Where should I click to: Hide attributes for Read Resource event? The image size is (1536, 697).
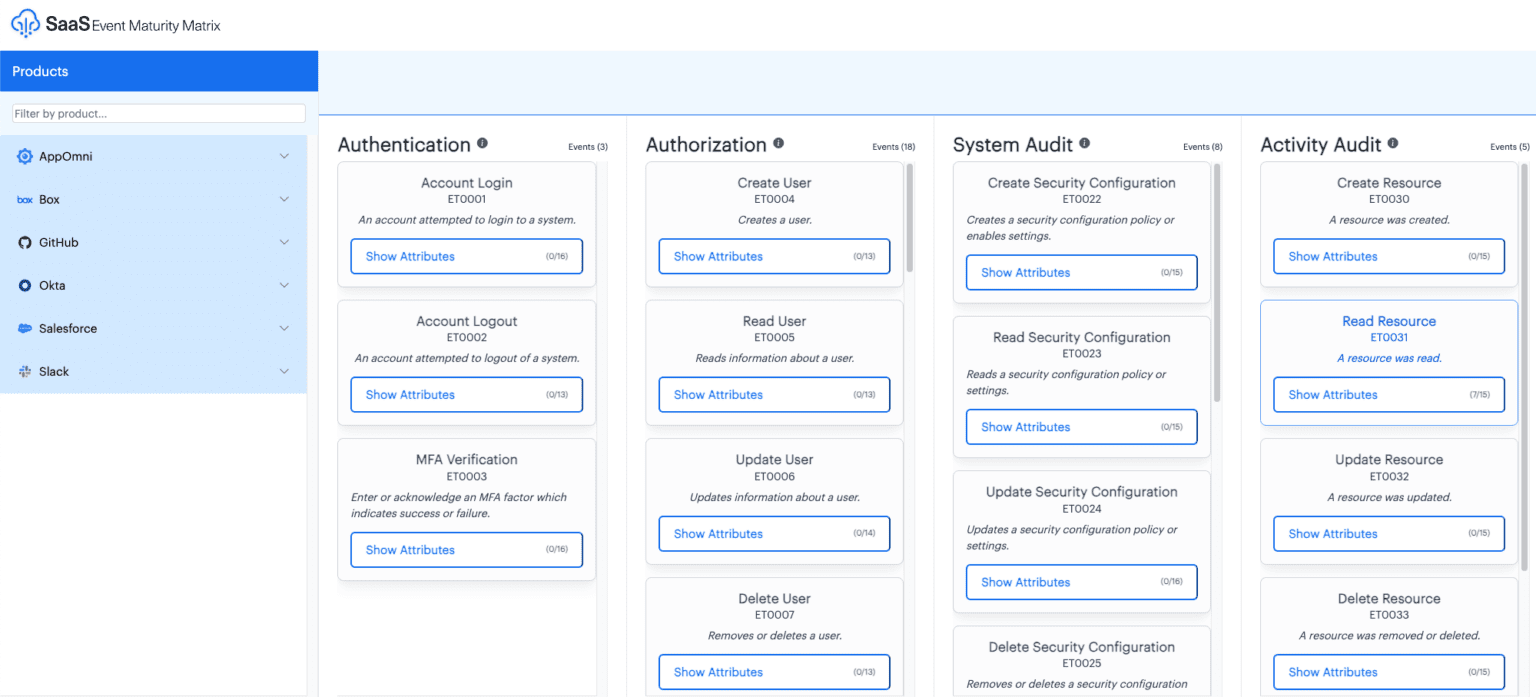click(1388, 394)
